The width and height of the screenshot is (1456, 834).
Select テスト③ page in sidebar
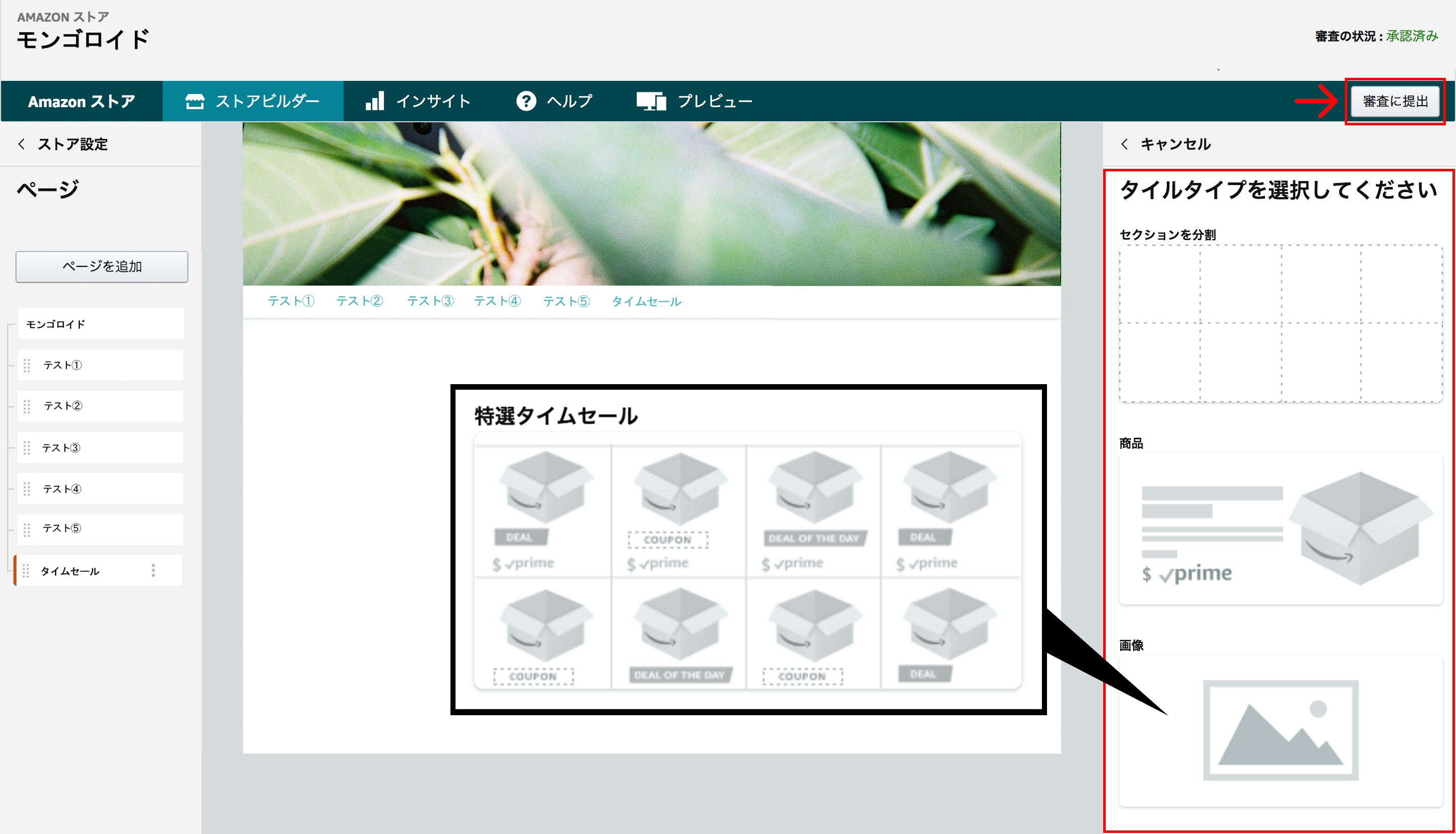point(101,447)
